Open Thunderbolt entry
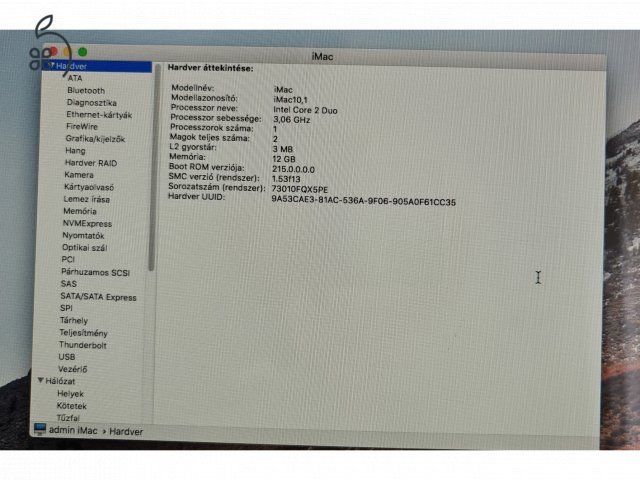Image resolution: width=640 pixels, height=480 pixels. pos(82,345)
